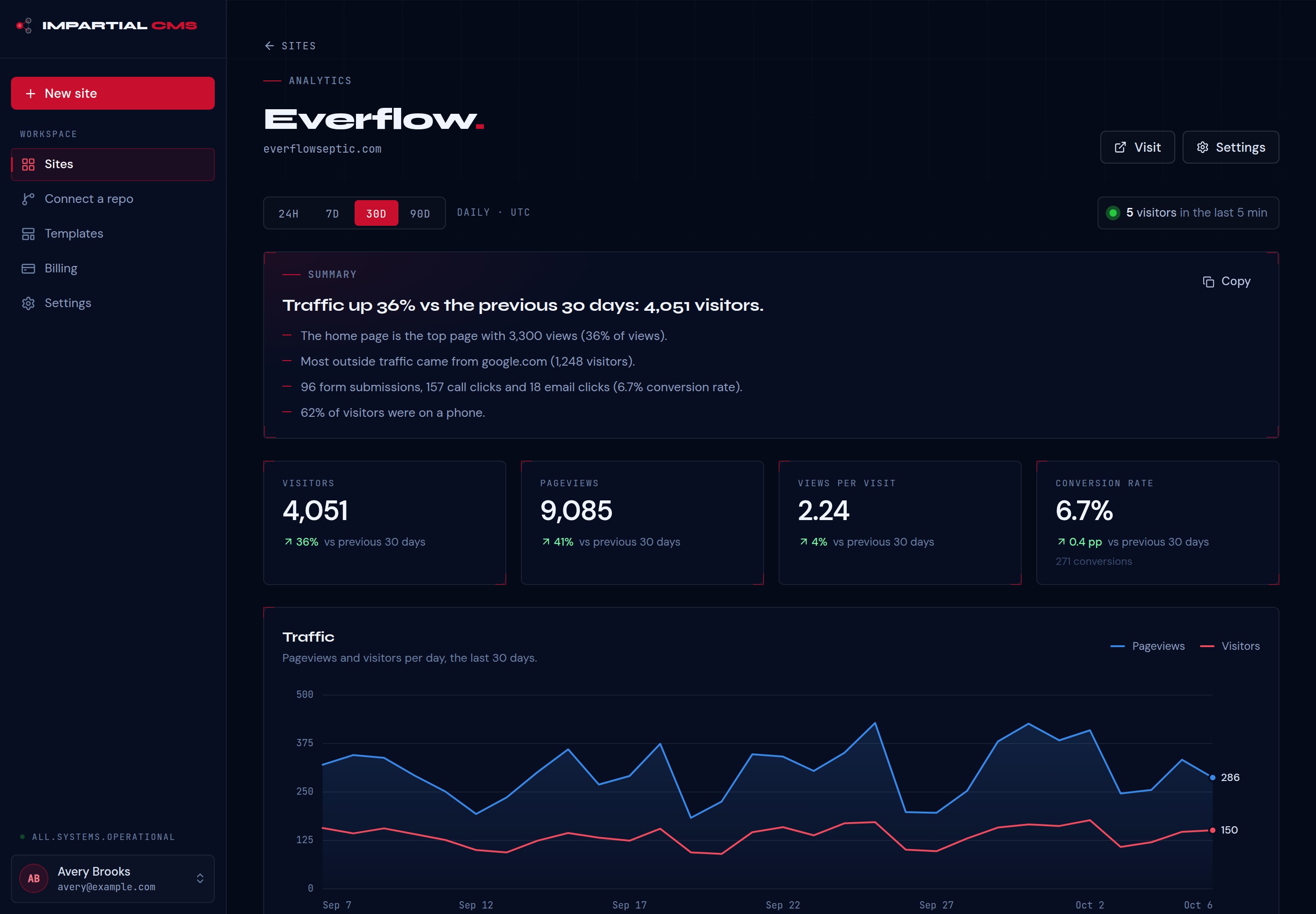Image resolution: width=1316 pixels, height=914 pixels.
Task: Click the sidebar Settings gear icon
Action: [28, 303]
